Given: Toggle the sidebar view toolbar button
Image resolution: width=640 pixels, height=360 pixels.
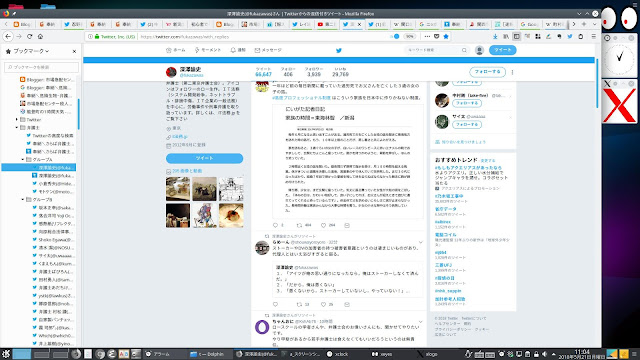Looking at the screenshot, I should click(x=516, y=36).
